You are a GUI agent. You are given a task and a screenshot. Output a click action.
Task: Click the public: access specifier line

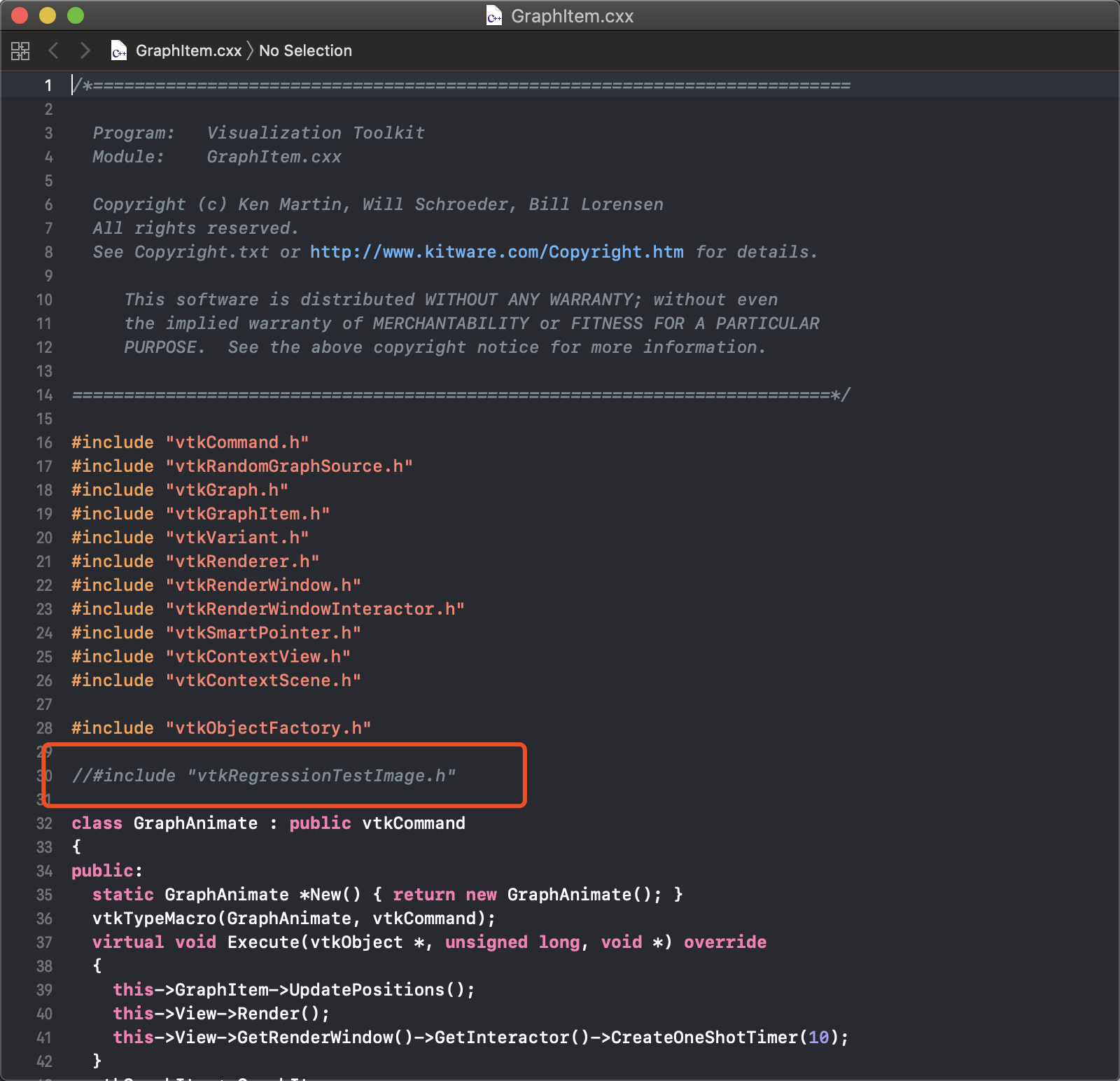pyautogui.click(x=107, y=871)
